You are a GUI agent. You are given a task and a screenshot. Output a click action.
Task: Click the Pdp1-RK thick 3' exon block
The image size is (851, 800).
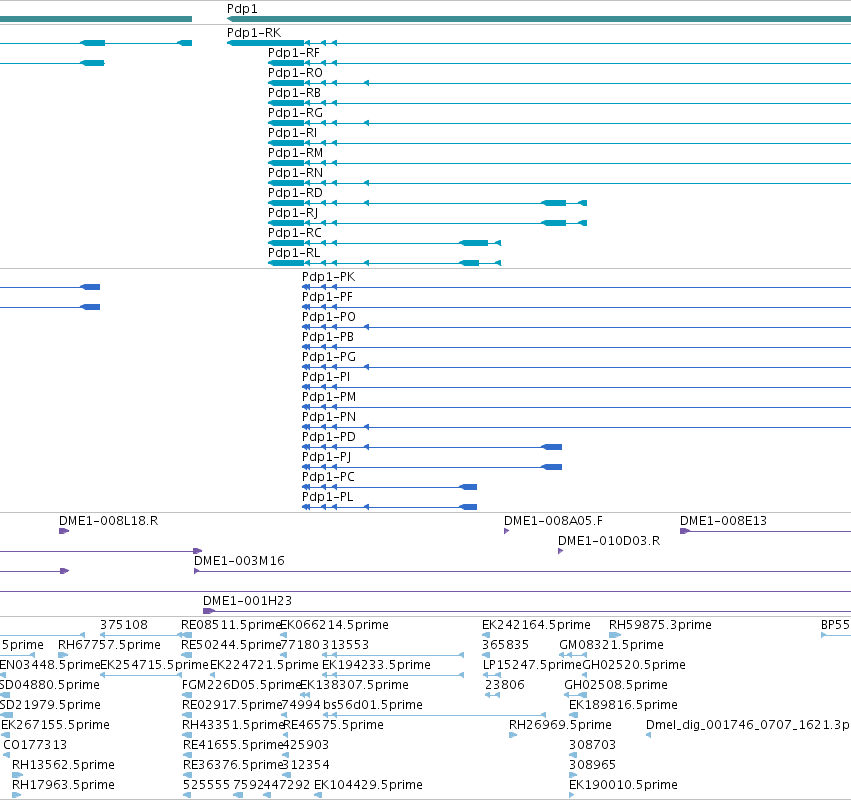(x=265, y=43)
